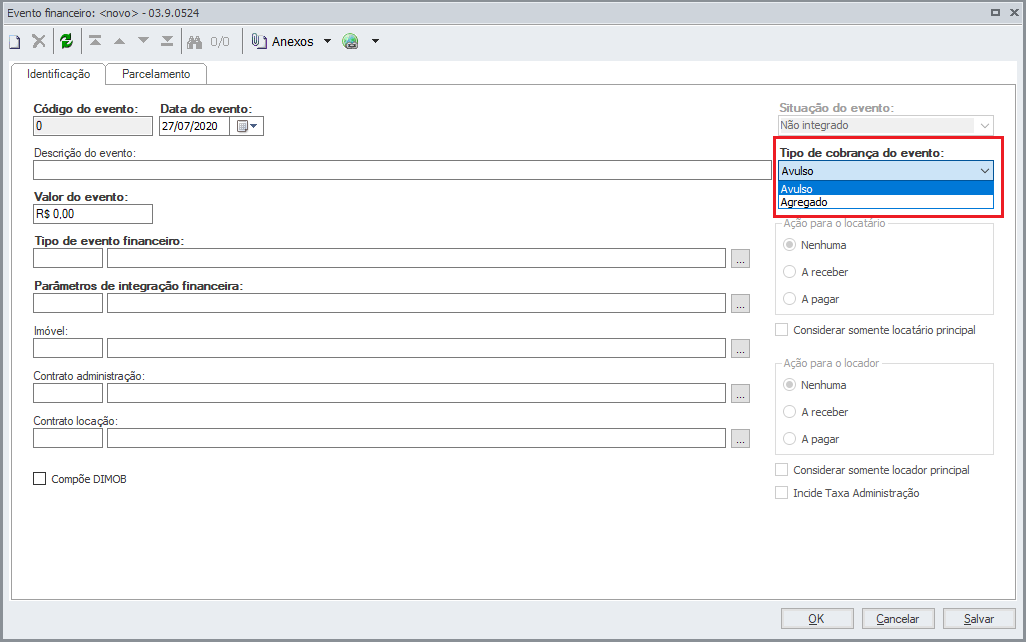
Task: Close the Evento financeiro window
Action: point(1014,12)
